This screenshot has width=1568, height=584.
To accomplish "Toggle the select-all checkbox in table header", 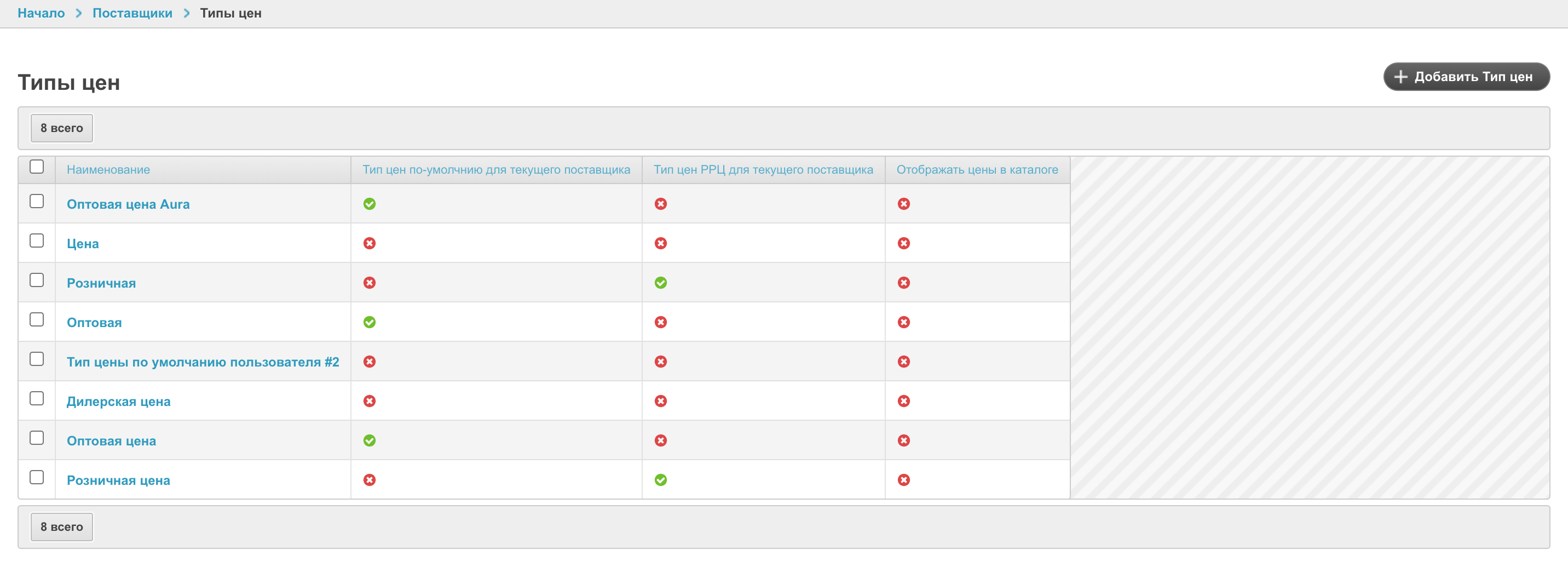I will [37, 167].
